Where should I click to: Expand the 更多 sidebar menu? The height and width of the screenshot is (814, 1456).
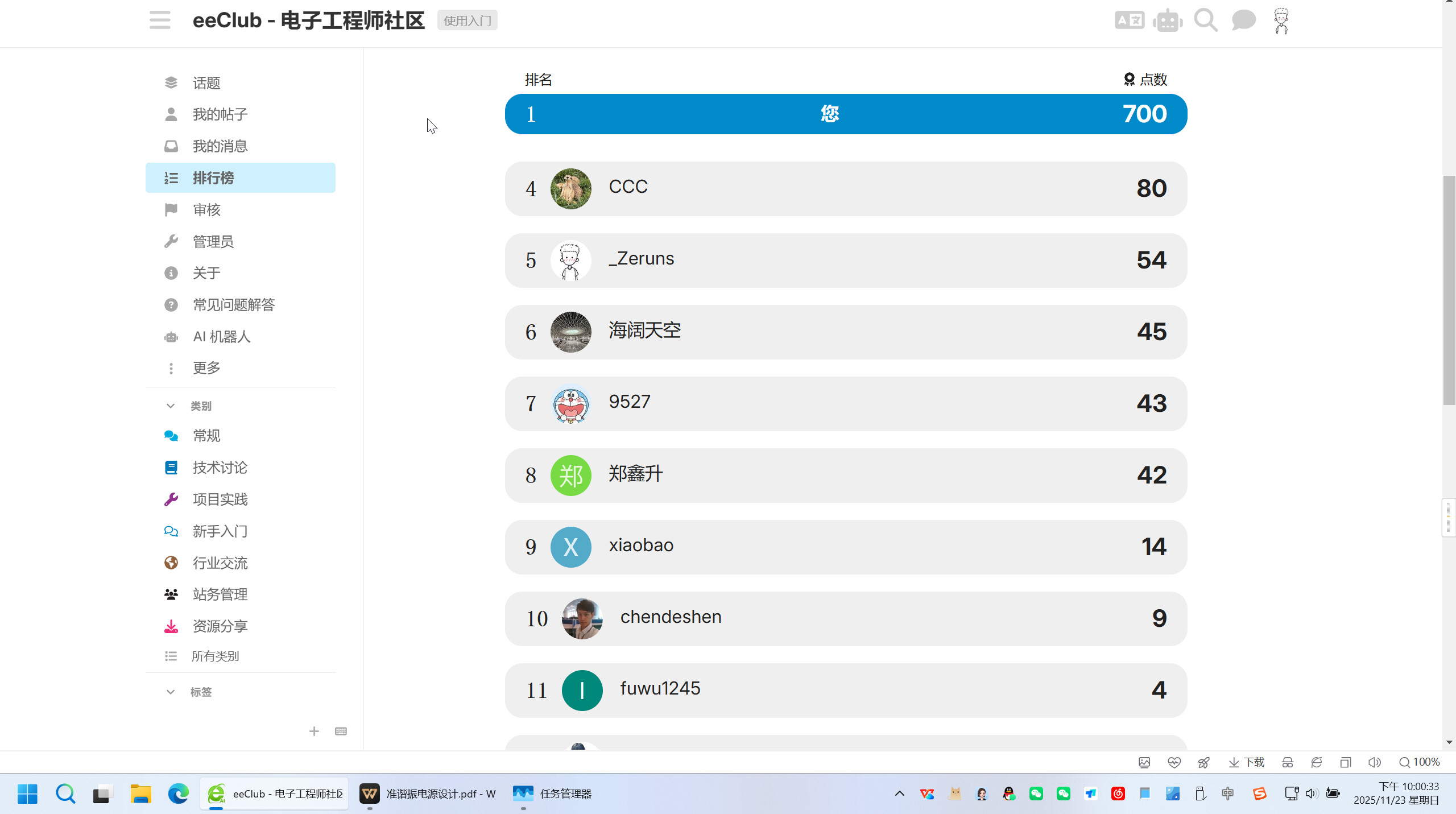point(206,368)
